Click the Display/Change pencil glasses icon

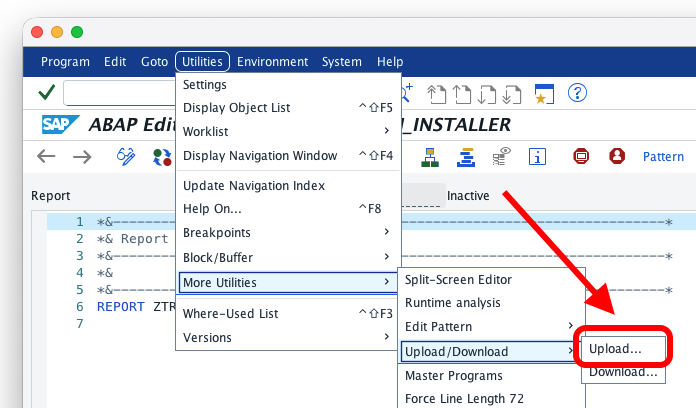click(x=126, y=156)
